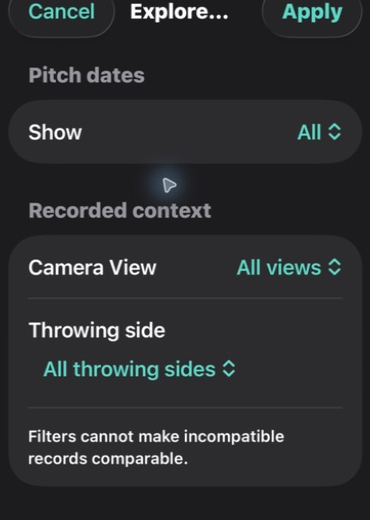Image resolution: width=370 pixels, height=520 pixels.
Task: Apply the selected filters
Action: click(312, 13)
